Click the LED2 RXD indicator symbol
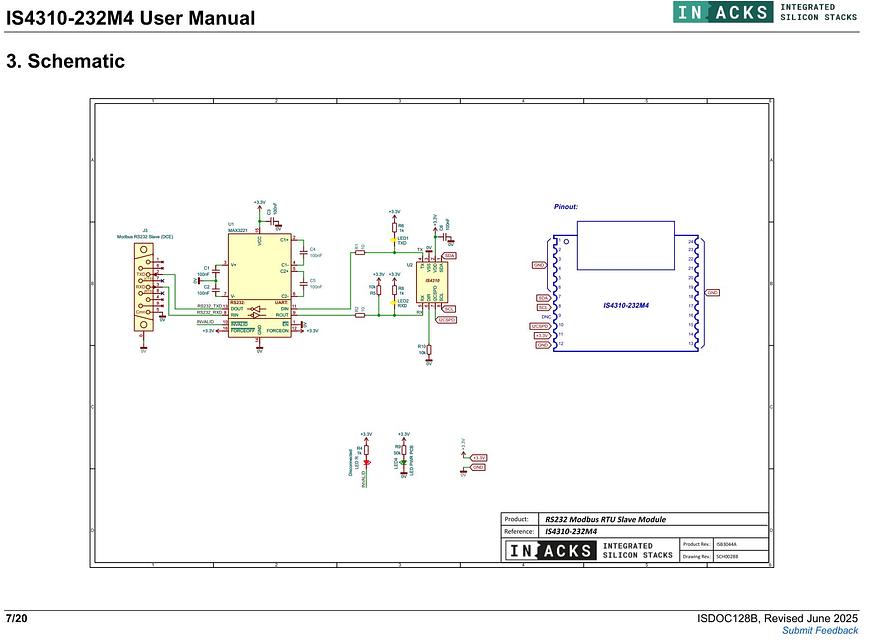869x640 pixels. (394, 303)
